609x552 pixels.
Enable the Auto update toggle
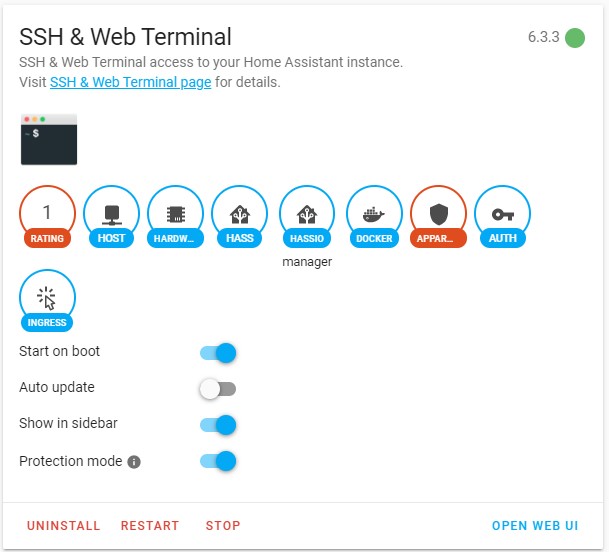click(218, 388)
